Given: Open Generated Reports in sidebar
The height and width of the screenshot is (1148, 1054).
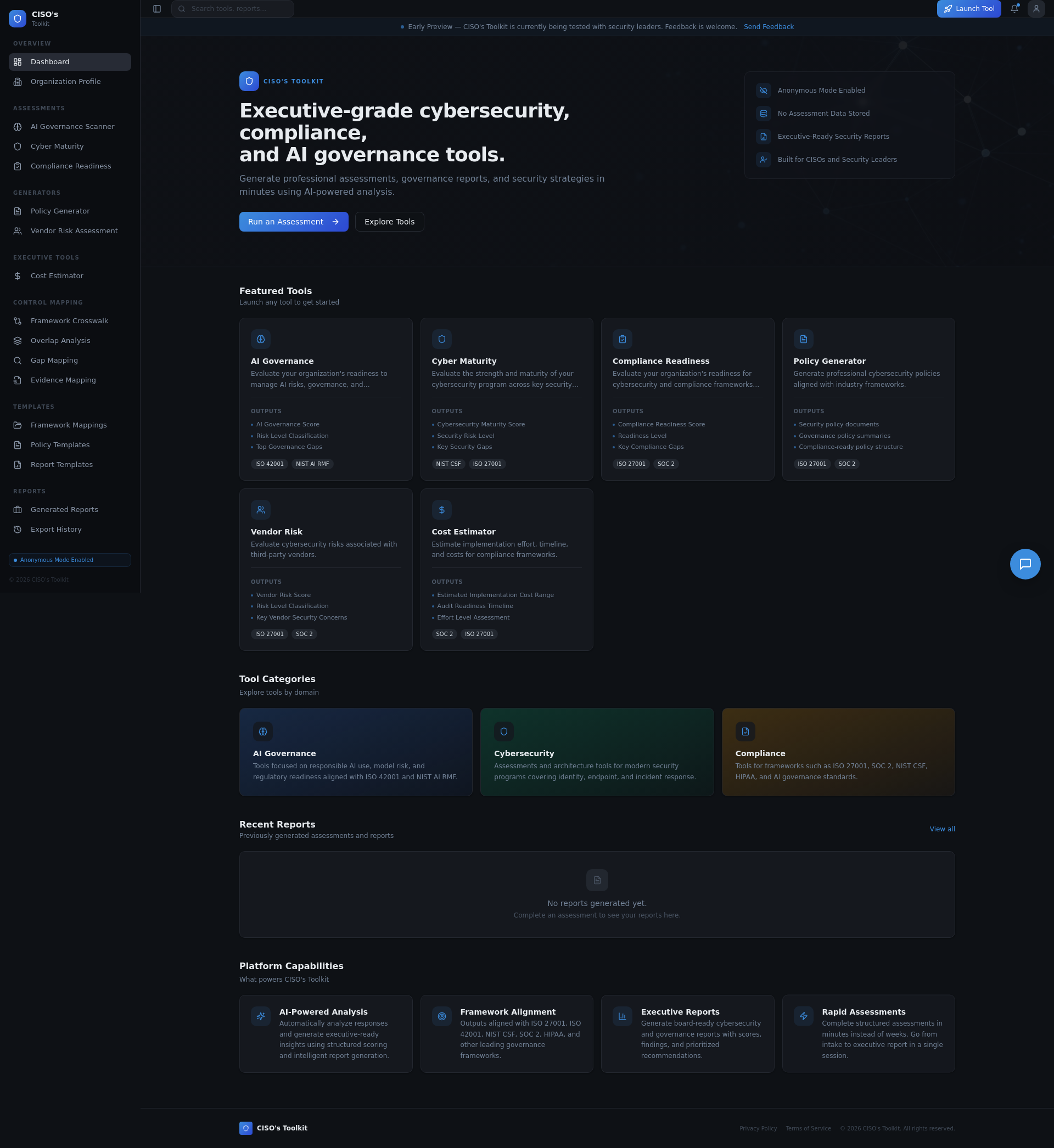Looking at the screenshot, I should 70,510.
